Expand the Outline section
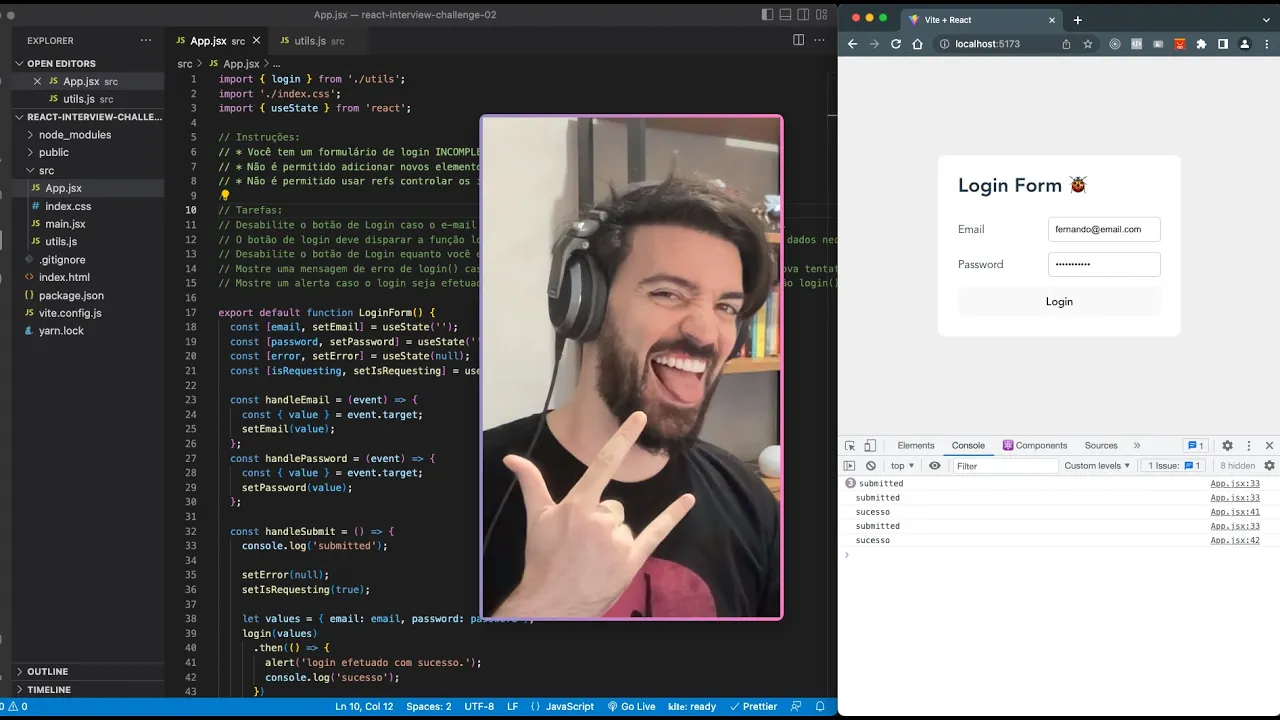This screenshot has width=1280, height=720. coord(88,672)
